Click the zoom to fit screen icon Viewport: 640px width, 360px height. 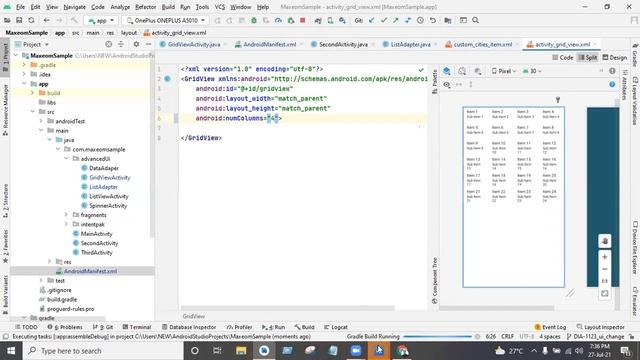(605, 293)
